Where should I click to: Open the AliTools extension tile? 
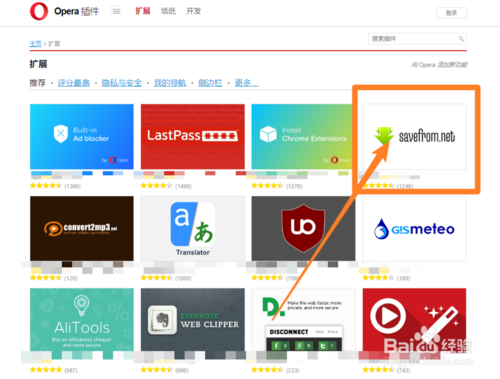point(82,320)
